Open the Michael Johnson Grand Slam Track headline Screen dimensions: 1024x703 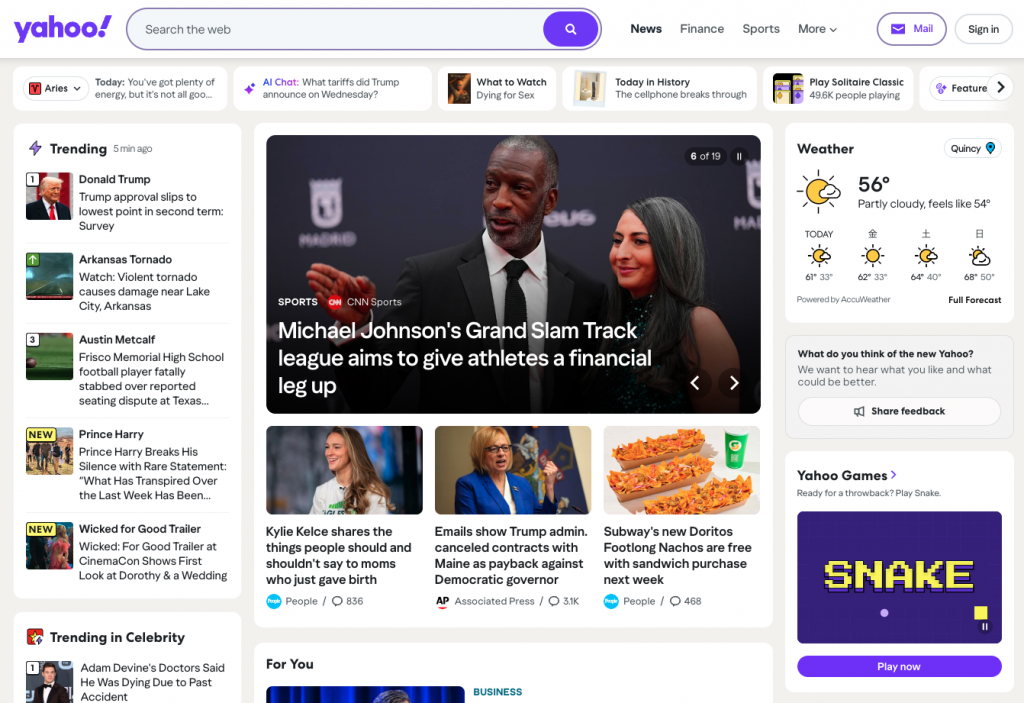click(x=464, y=358)
